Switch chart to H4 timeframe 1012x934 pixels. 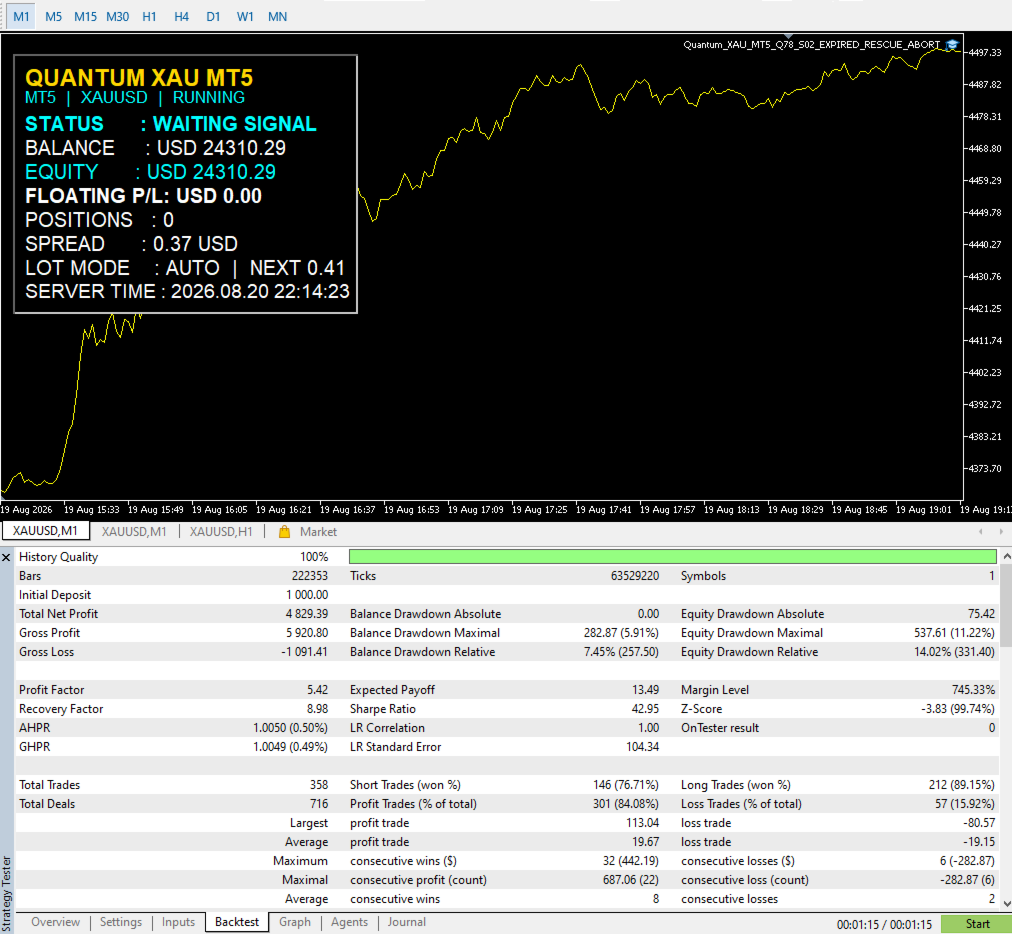click(x=181, y=17)
